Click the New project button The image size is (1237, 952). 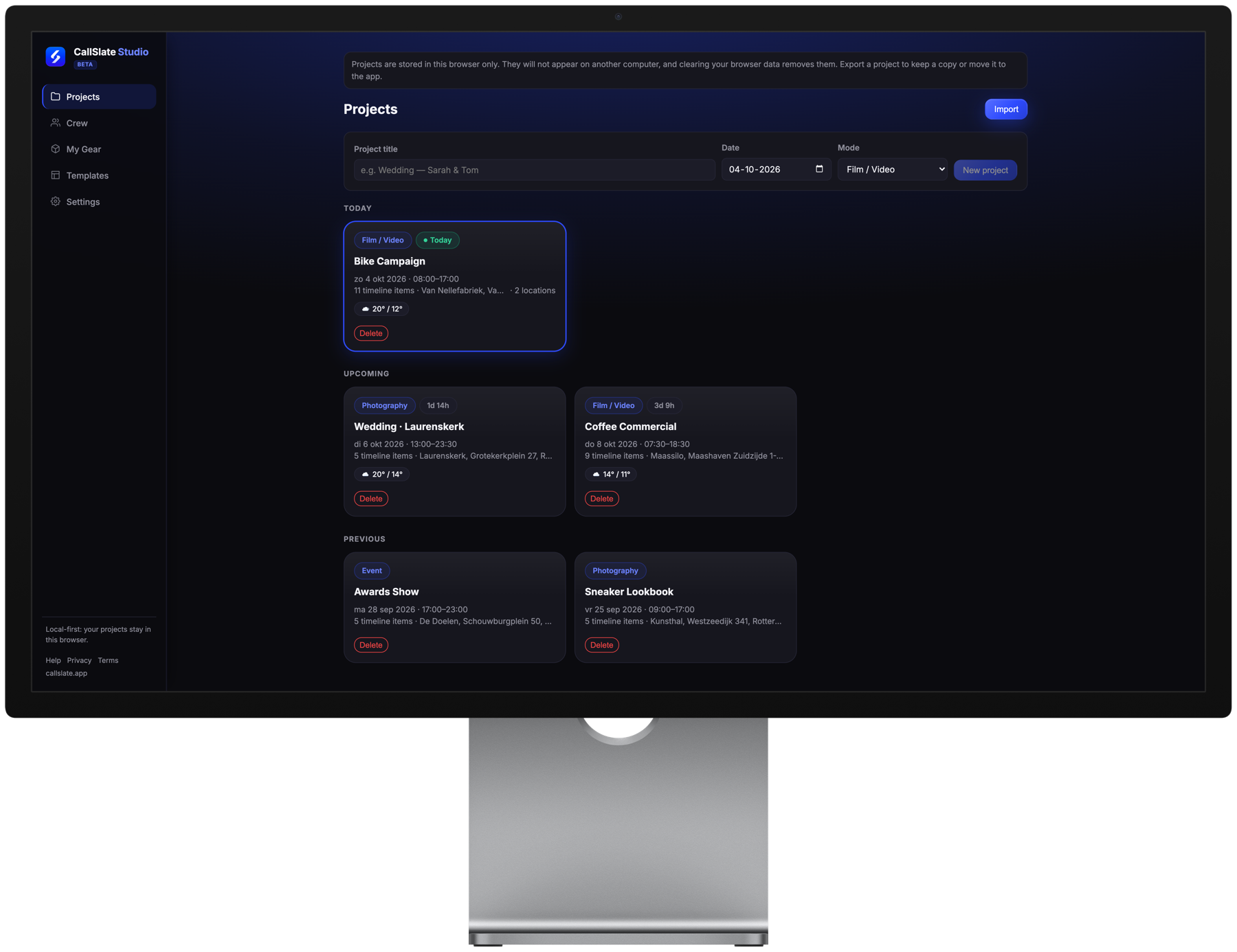[985, 170]
